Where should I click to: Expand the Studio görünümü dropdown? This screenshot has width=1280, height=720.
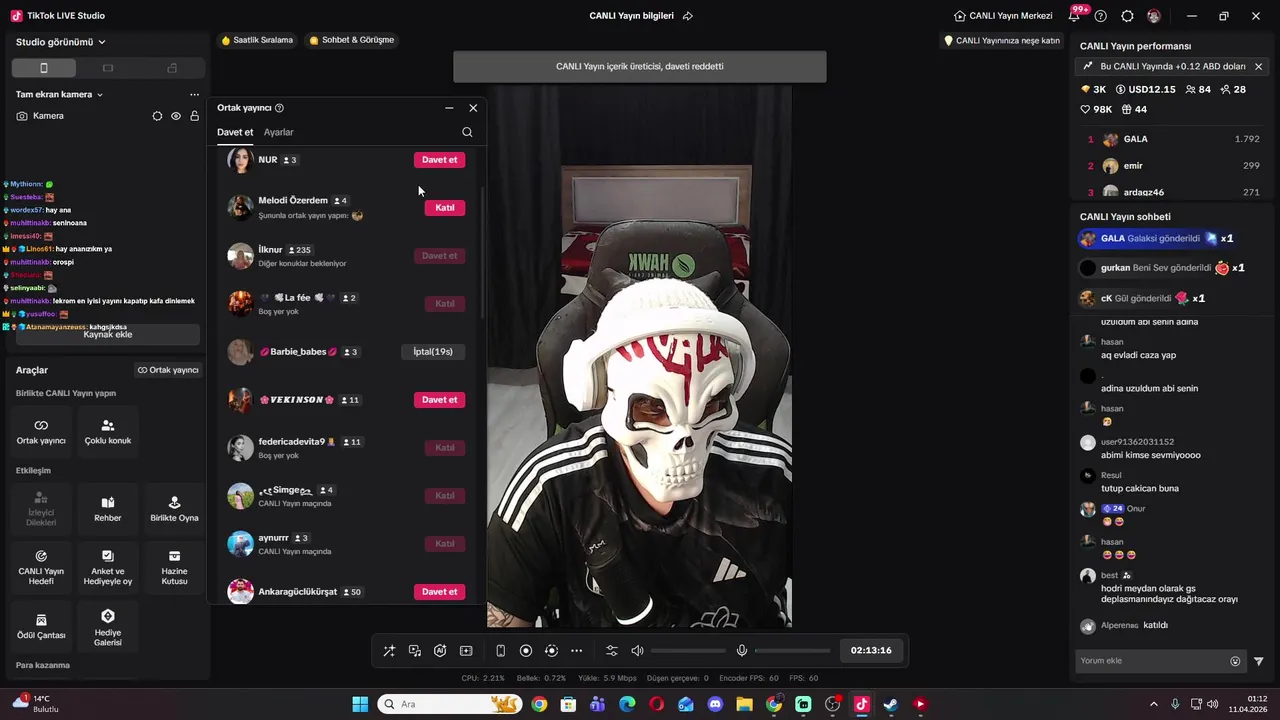(61, 42)
